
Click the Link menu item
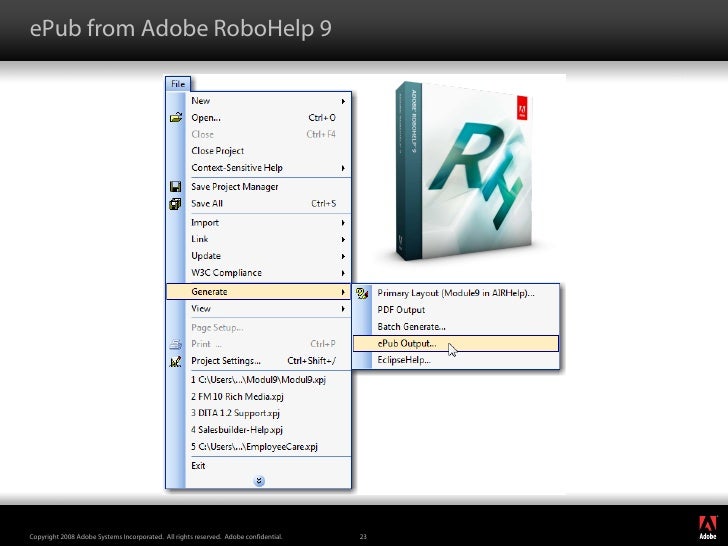[x=258, y=239]
